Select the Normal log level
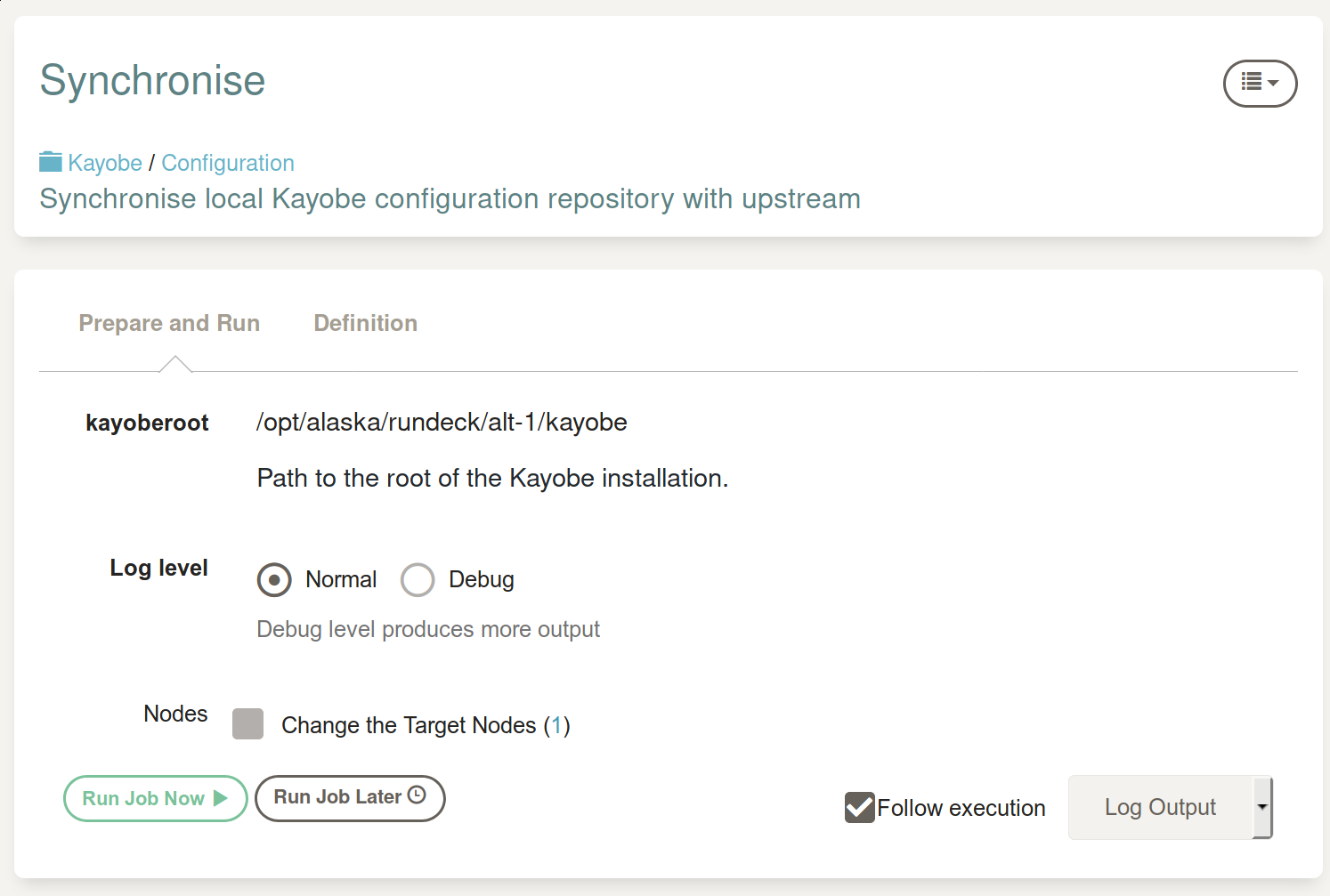The height and width of the screenshot is (896, 1330). tap(274, 580)
